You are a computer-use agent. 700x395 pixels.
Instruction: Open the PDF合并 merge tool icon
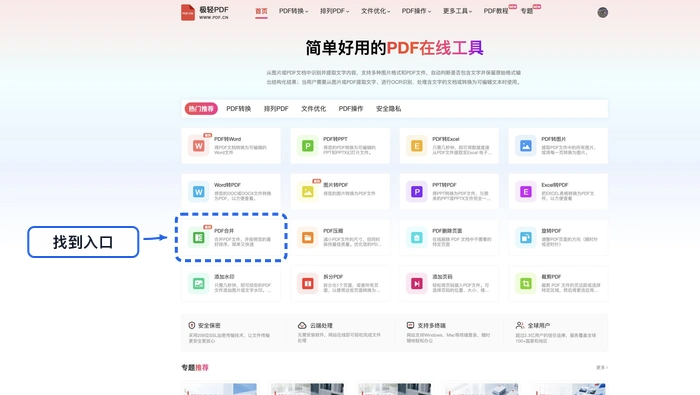click(x=199, y=237)
